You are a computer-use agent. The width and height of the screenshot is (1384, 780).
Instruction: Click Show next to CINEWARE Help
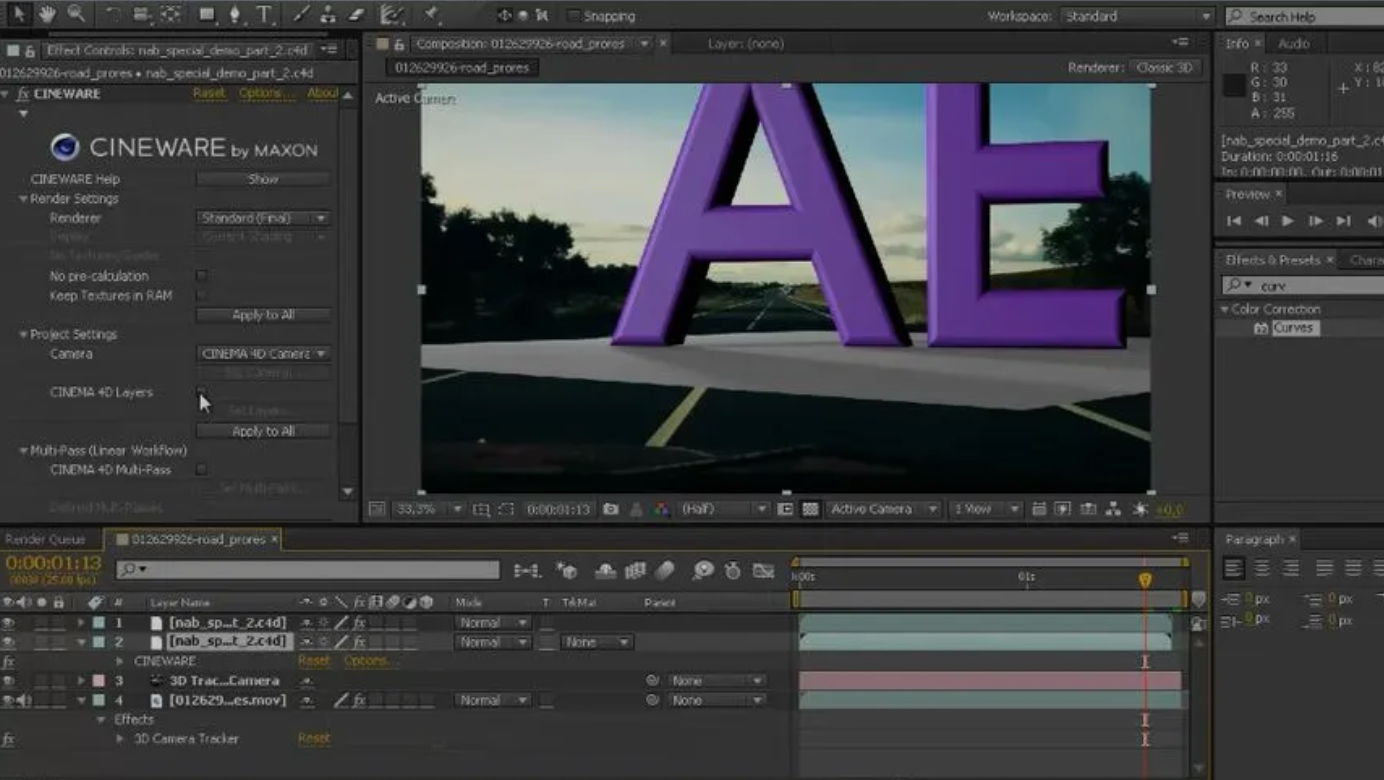point(263,179)
